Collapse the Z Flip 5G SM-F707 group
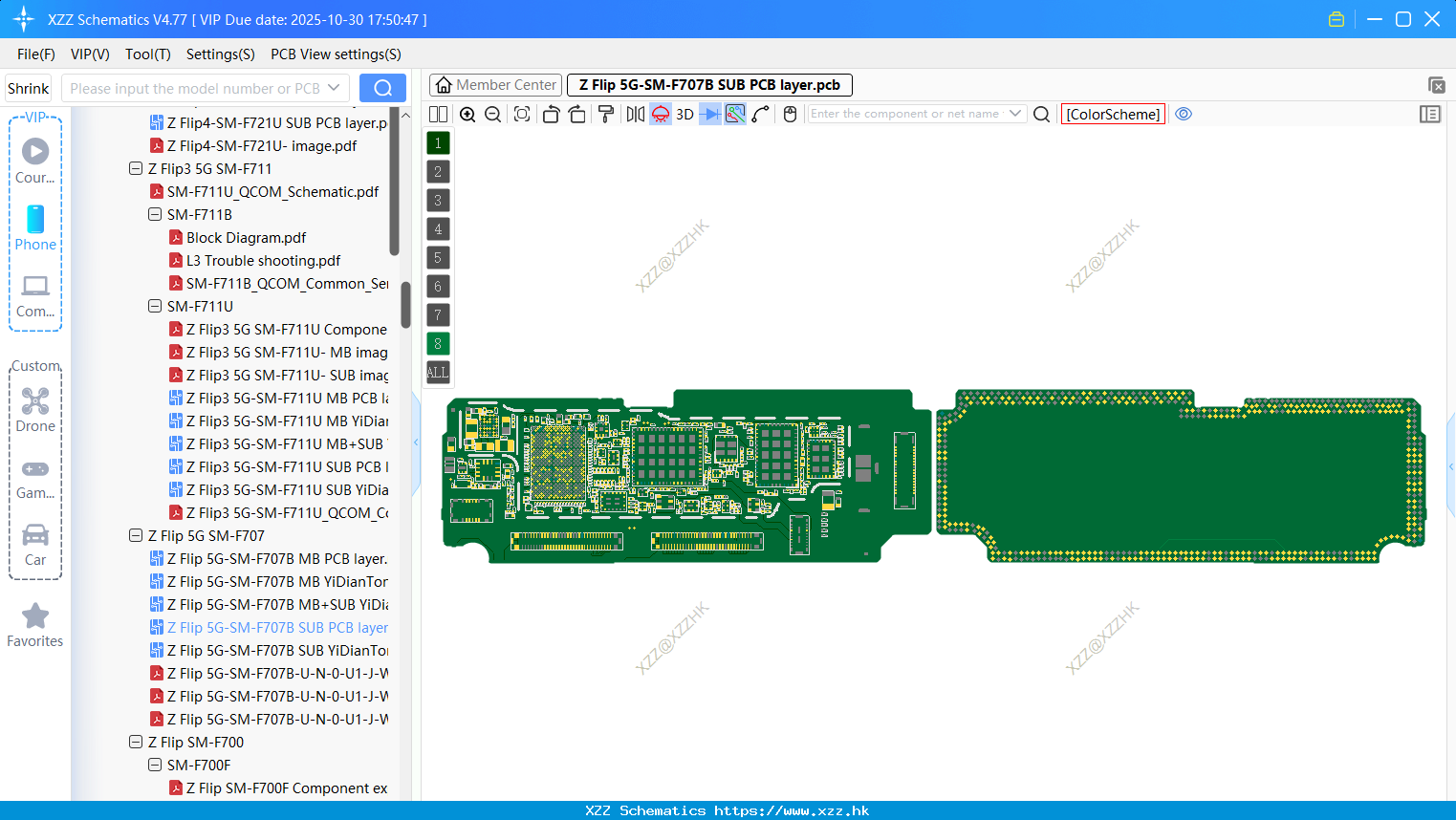The height and width of the screenshot is (820, 1456). [135, 535]
